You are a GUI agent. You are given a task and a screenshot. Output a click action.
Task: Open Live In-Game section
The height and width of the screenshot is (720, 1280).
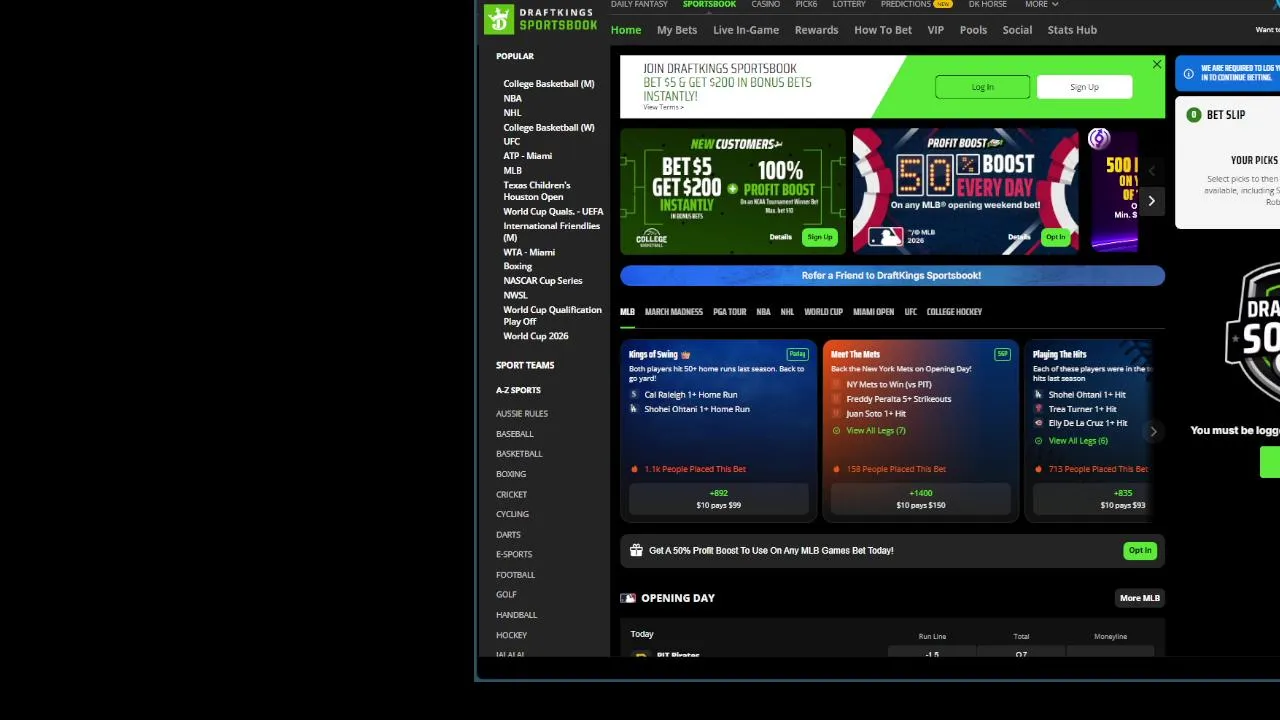click(746, 30)
